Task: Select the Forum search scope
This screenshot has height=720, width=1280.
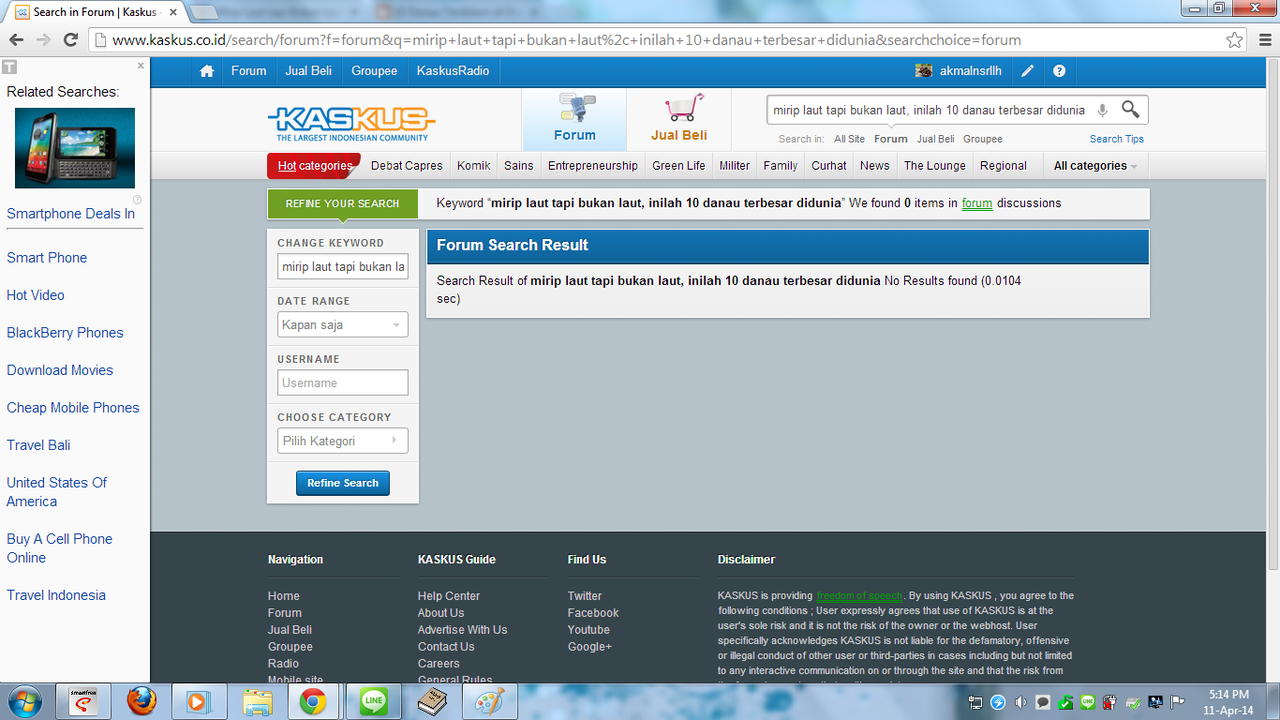Action: click(890, 139)
